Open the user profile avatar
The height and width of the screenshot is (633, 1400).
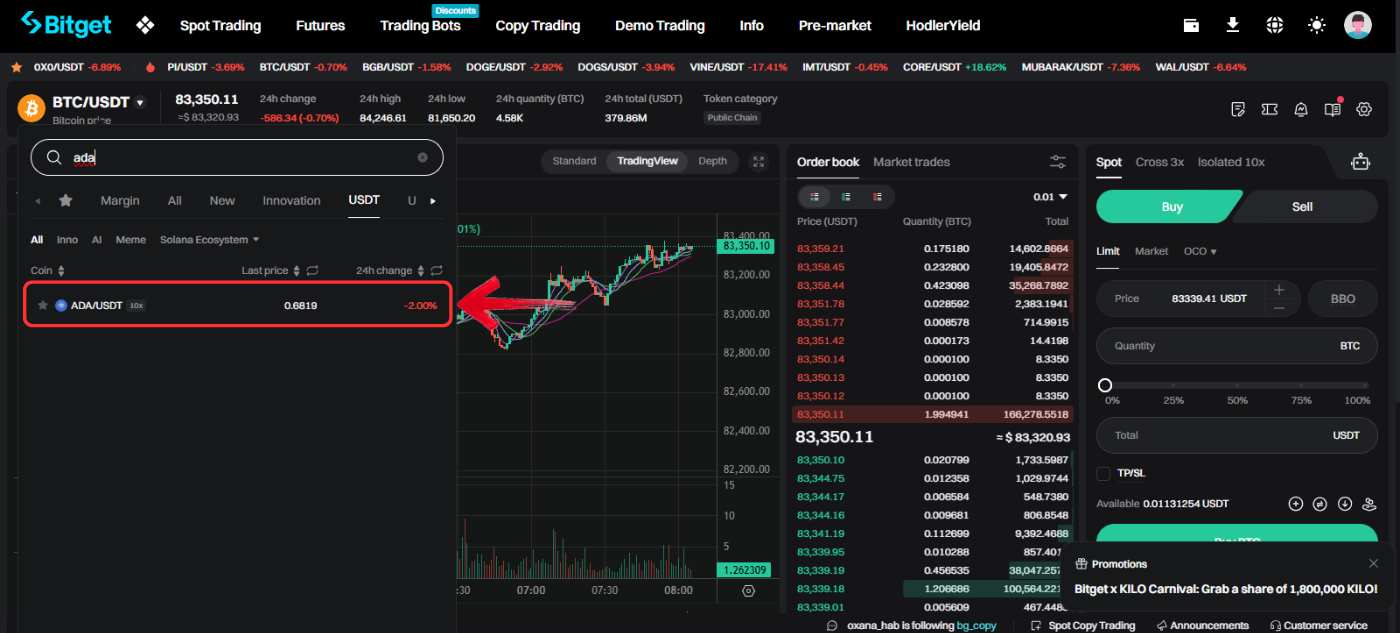1358,25
